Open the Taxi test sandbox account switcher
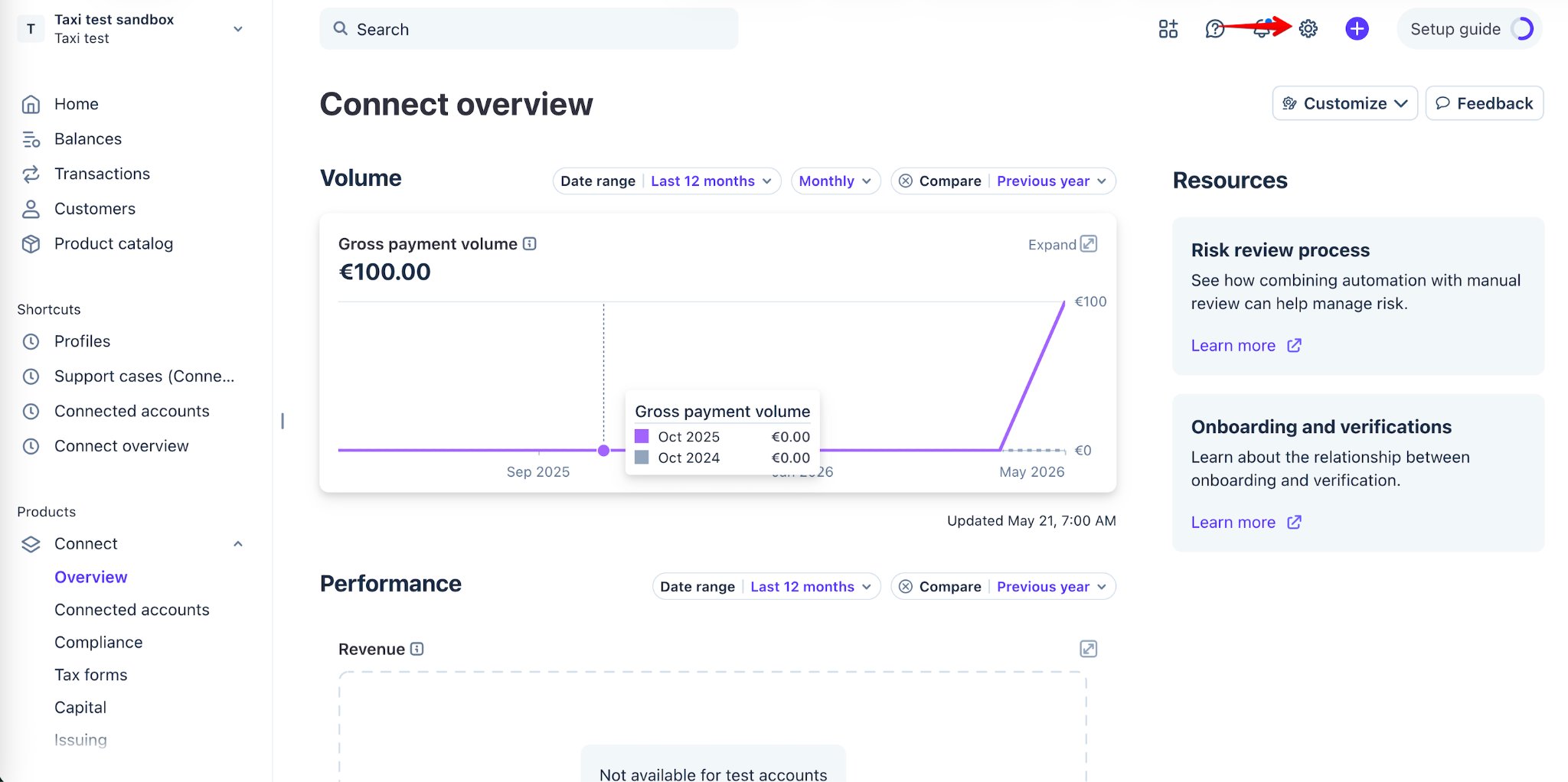The width and height of the screenshot is (1568, 782). point(132,29)
